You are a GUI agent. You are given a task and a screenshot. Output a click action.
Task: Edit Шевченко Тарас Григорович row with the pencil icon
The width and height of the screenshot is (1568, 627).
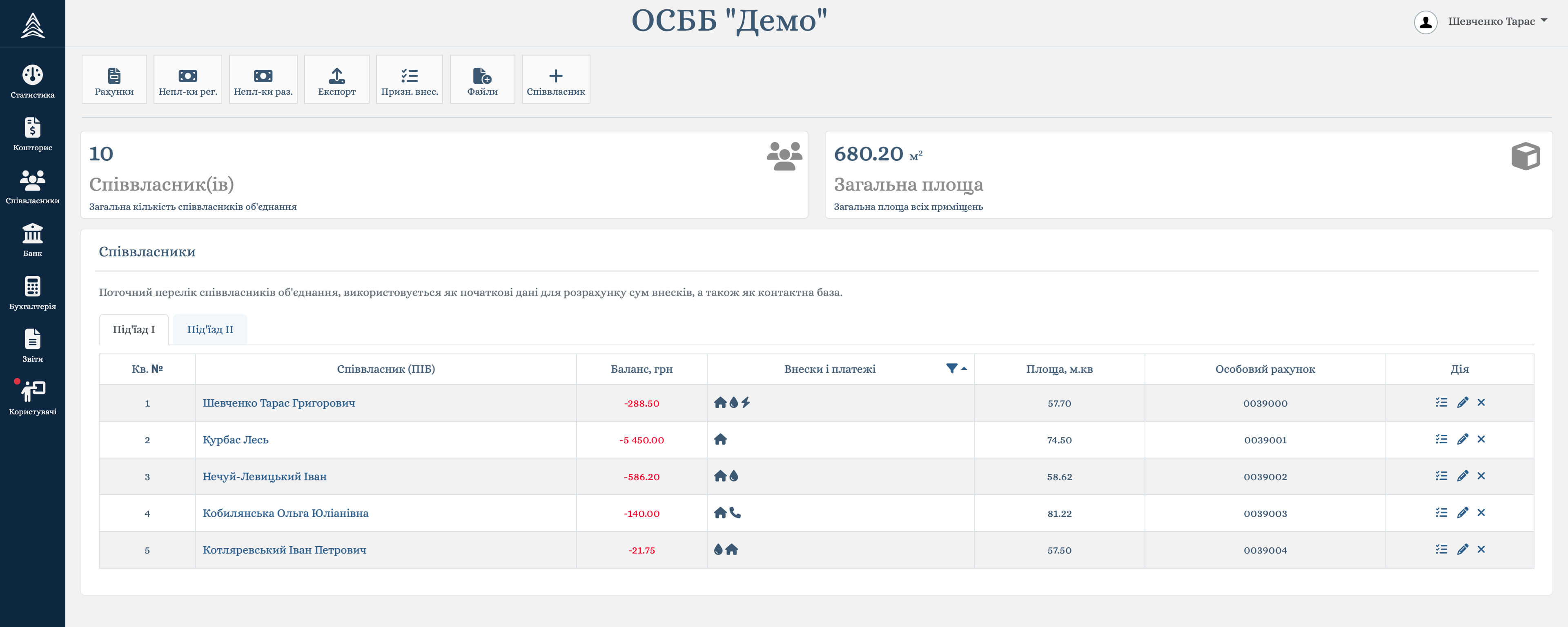click(1463, 402)
